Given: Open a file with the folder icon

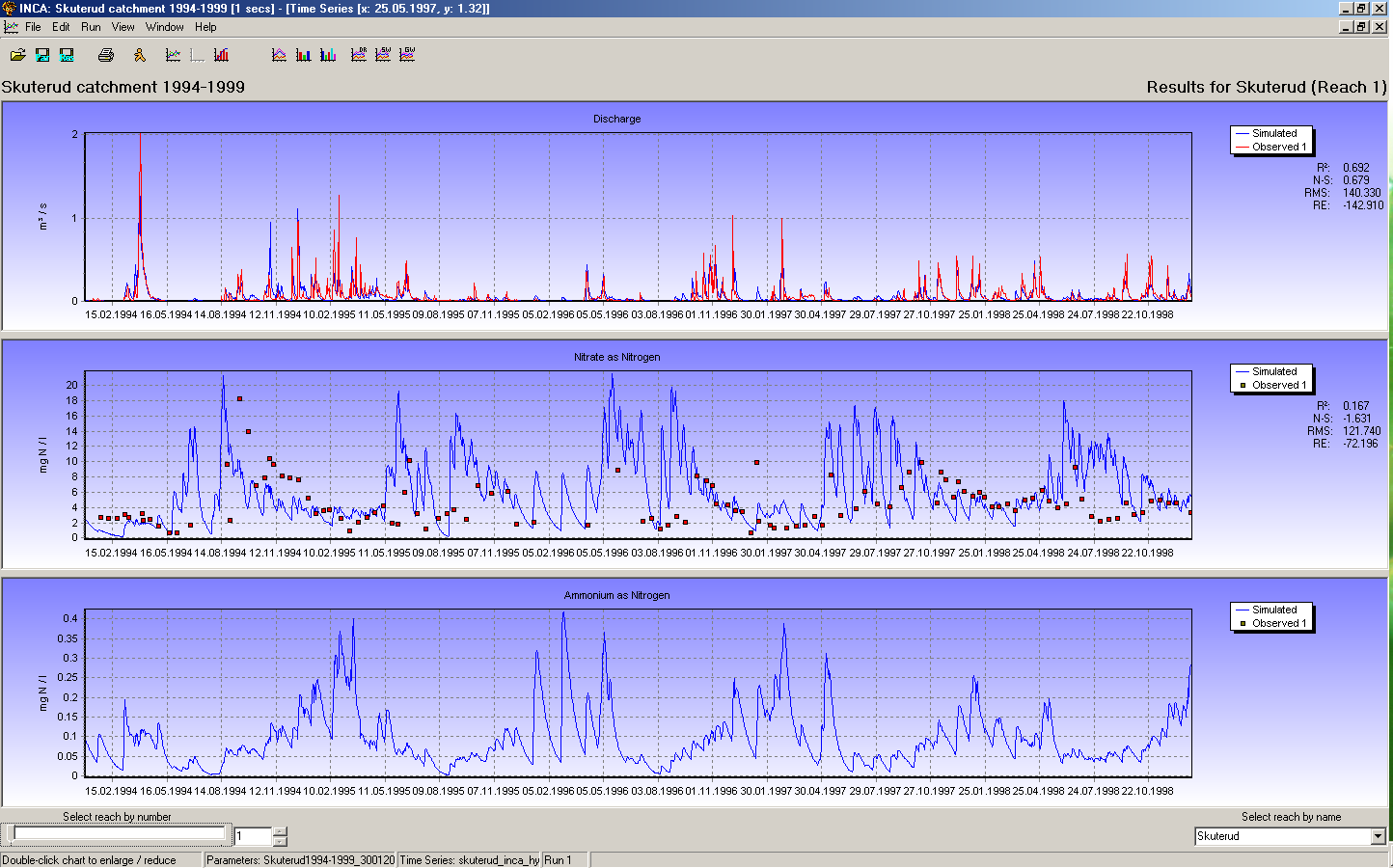Looking at the screenshot, I should click(18, 55).
